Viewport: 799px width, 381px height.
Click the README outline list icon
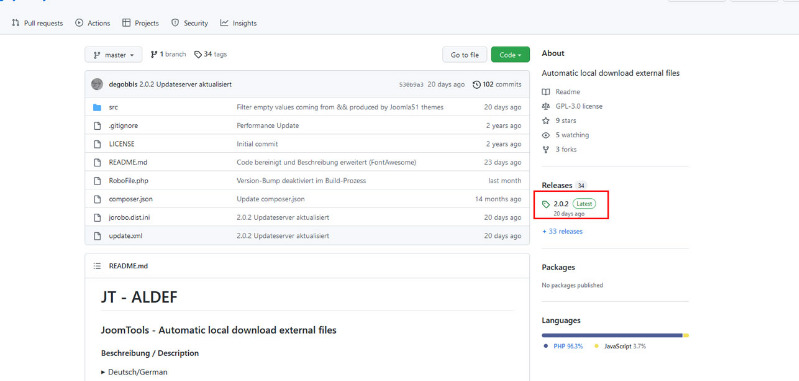(x=97, y=266)
